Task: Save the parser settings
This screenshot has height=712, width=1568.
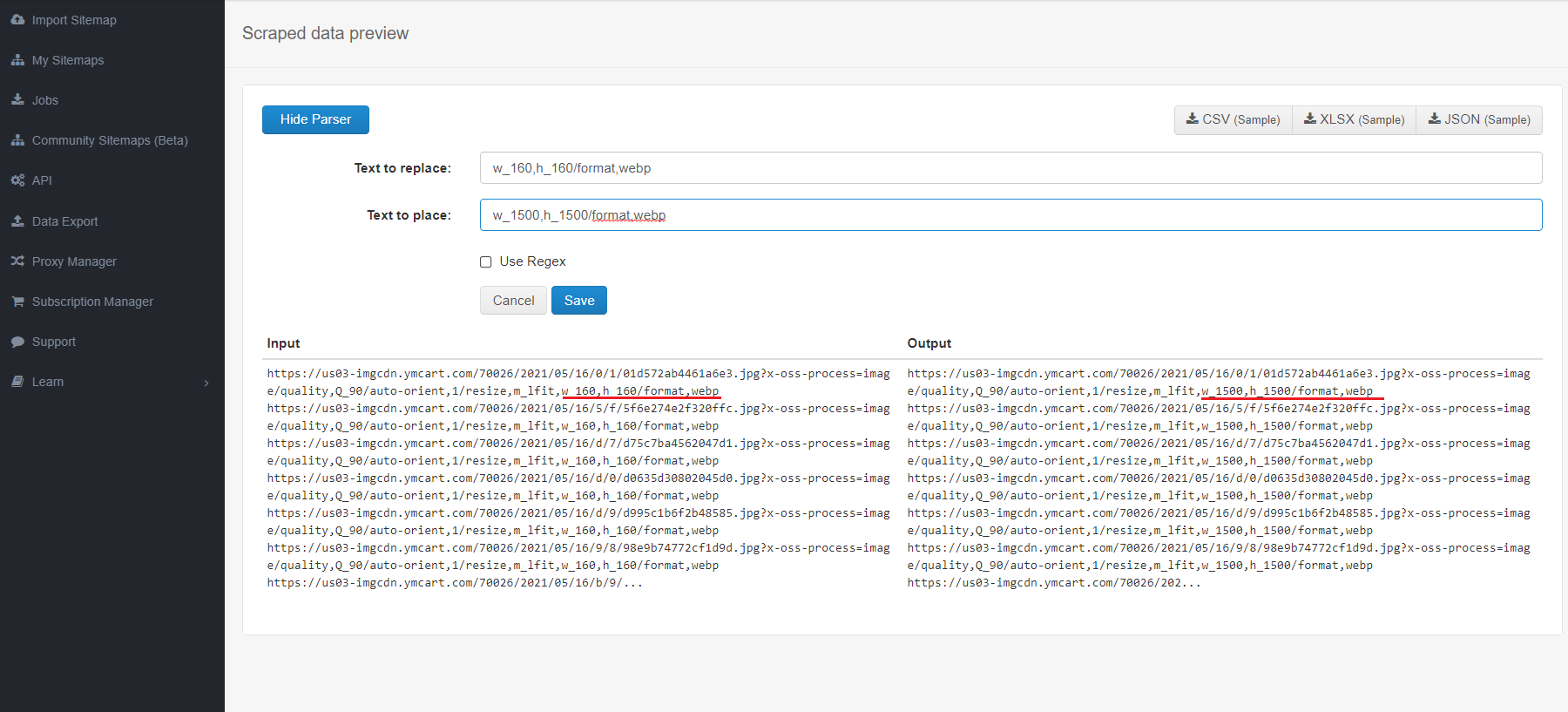Action: 578,301
